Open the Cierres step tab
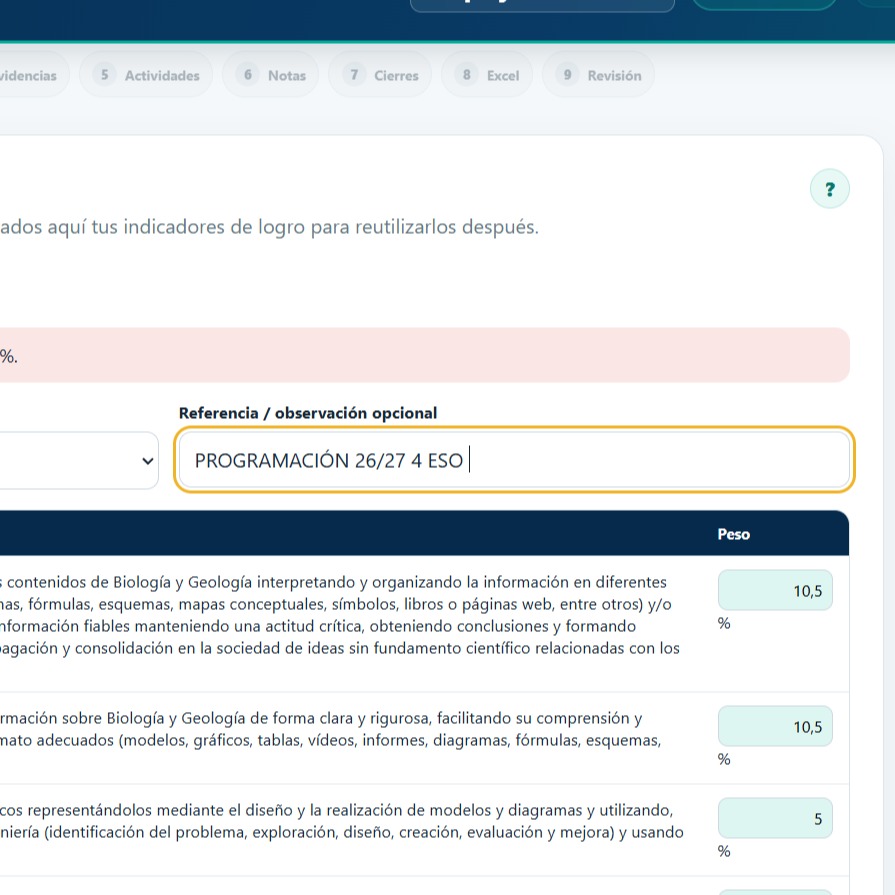The height and width of the screenshot is (895, 895). click(x=380, y=75)
